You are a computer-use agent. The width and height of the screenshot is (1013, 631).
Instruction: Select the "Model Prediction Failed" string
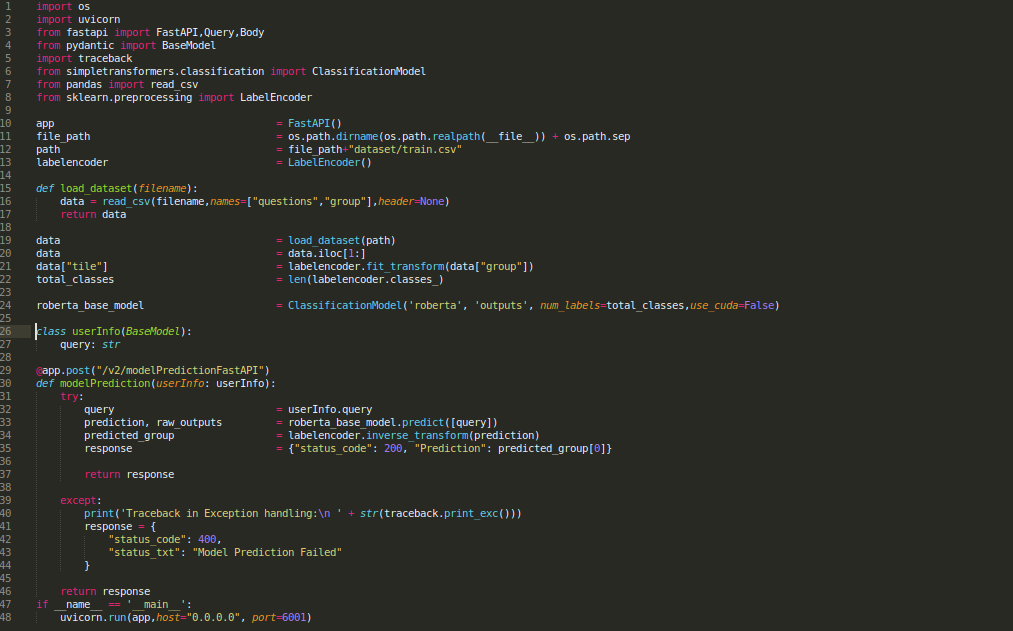point(265,551)
